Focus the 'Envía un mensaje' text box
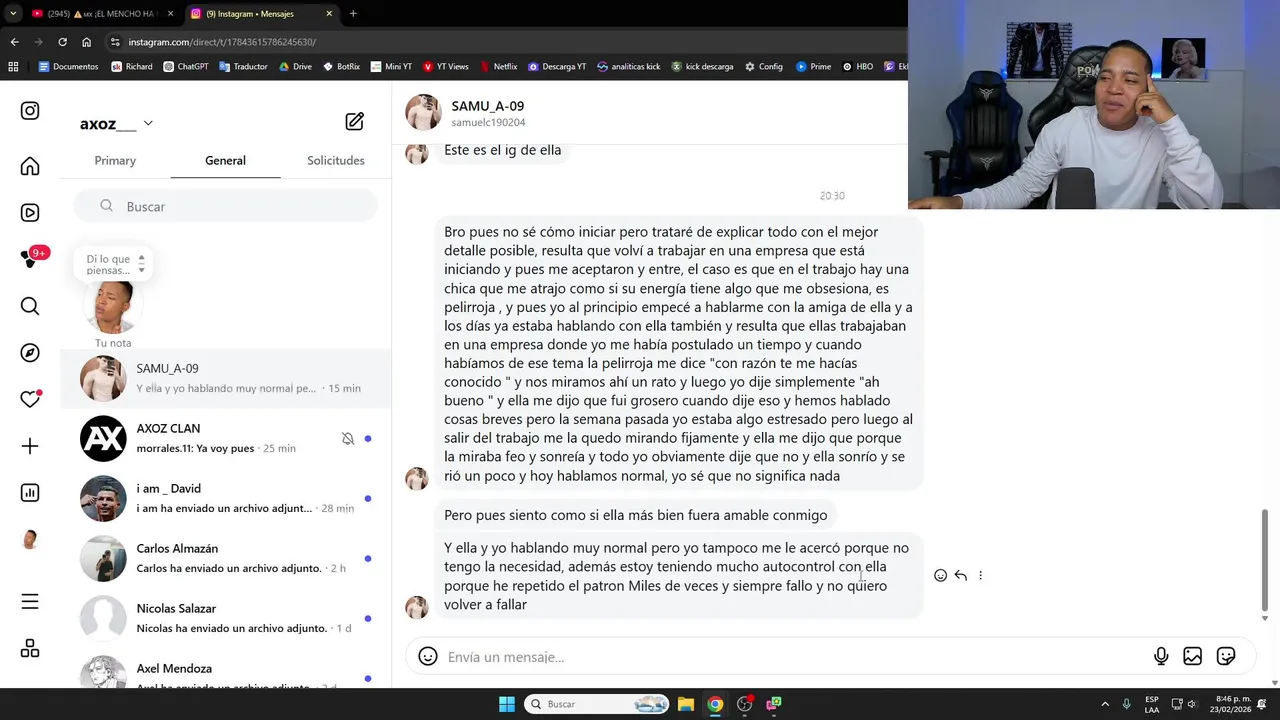 coord(795,657)
